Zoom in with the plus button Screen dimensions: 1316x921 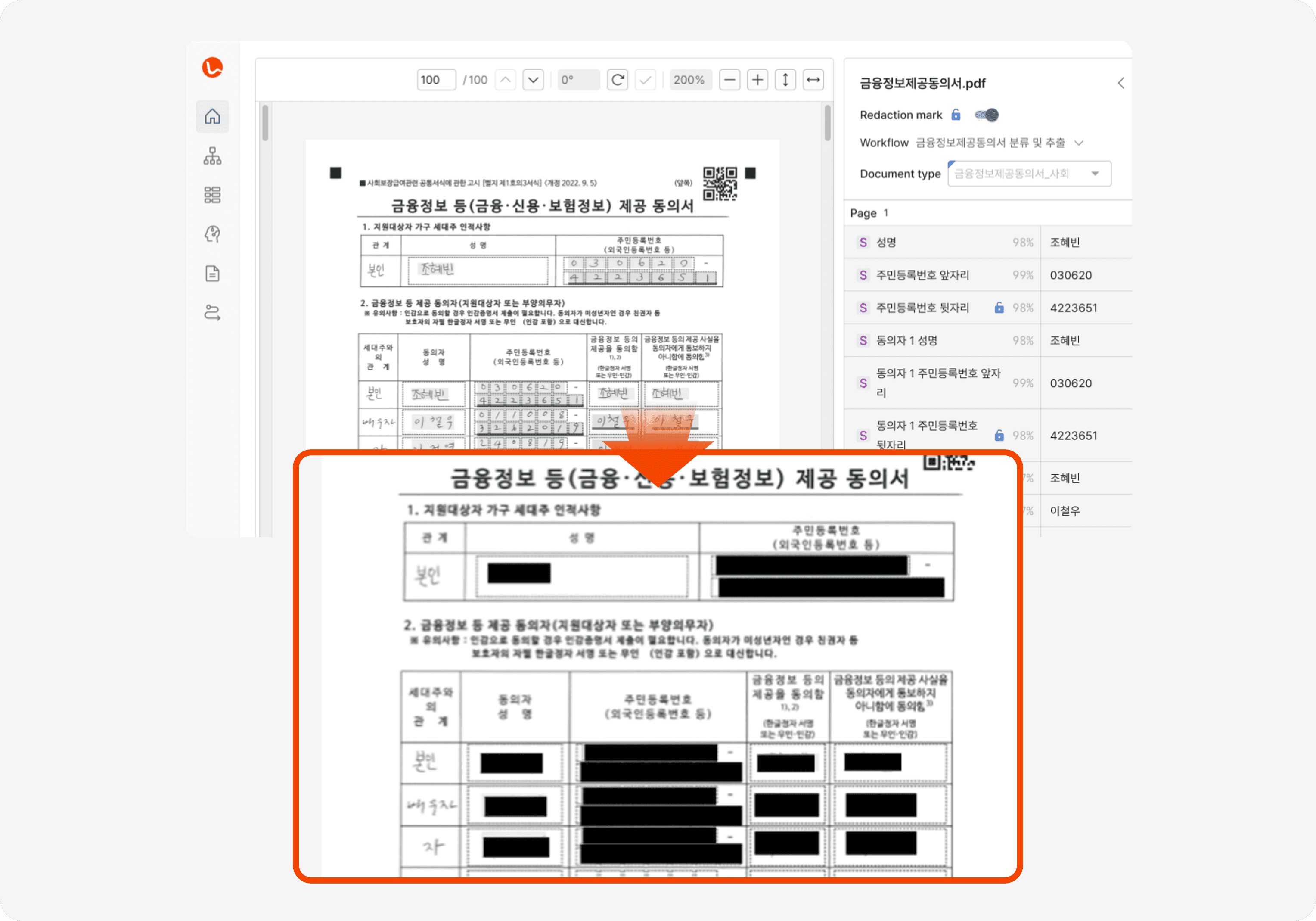click(x=757, y=80)
